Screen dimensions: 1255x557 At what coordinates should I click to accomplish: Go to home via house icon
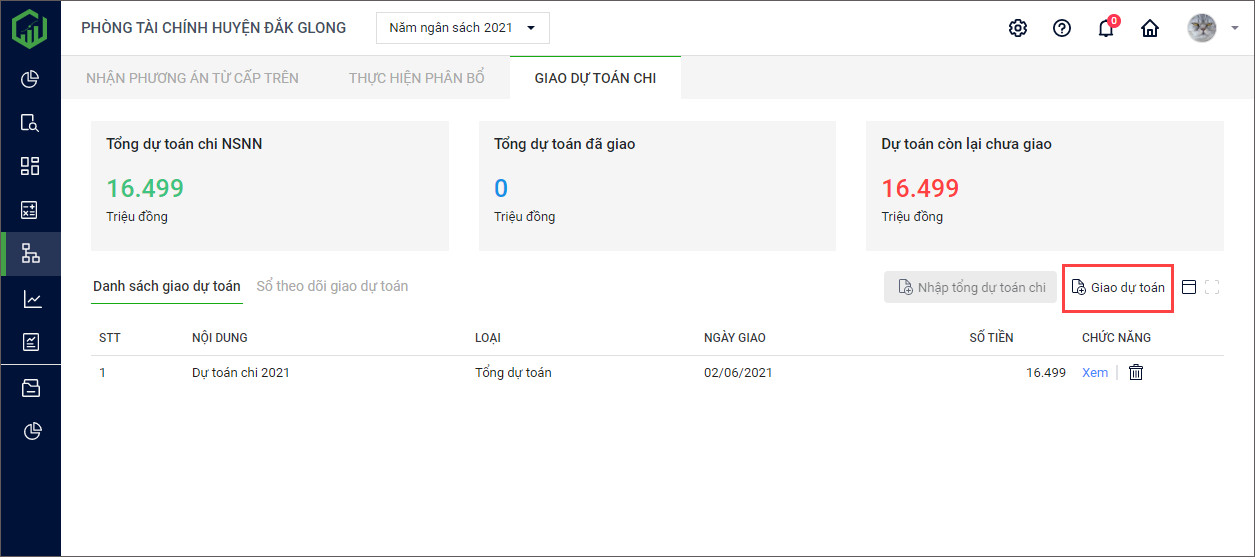pyautogui.click(x=1150, y=28)
